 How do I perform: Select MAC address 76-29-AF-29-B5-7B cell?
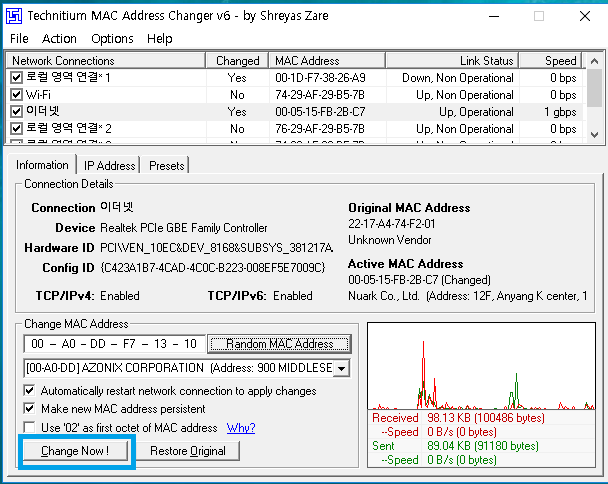pos(320,129)
